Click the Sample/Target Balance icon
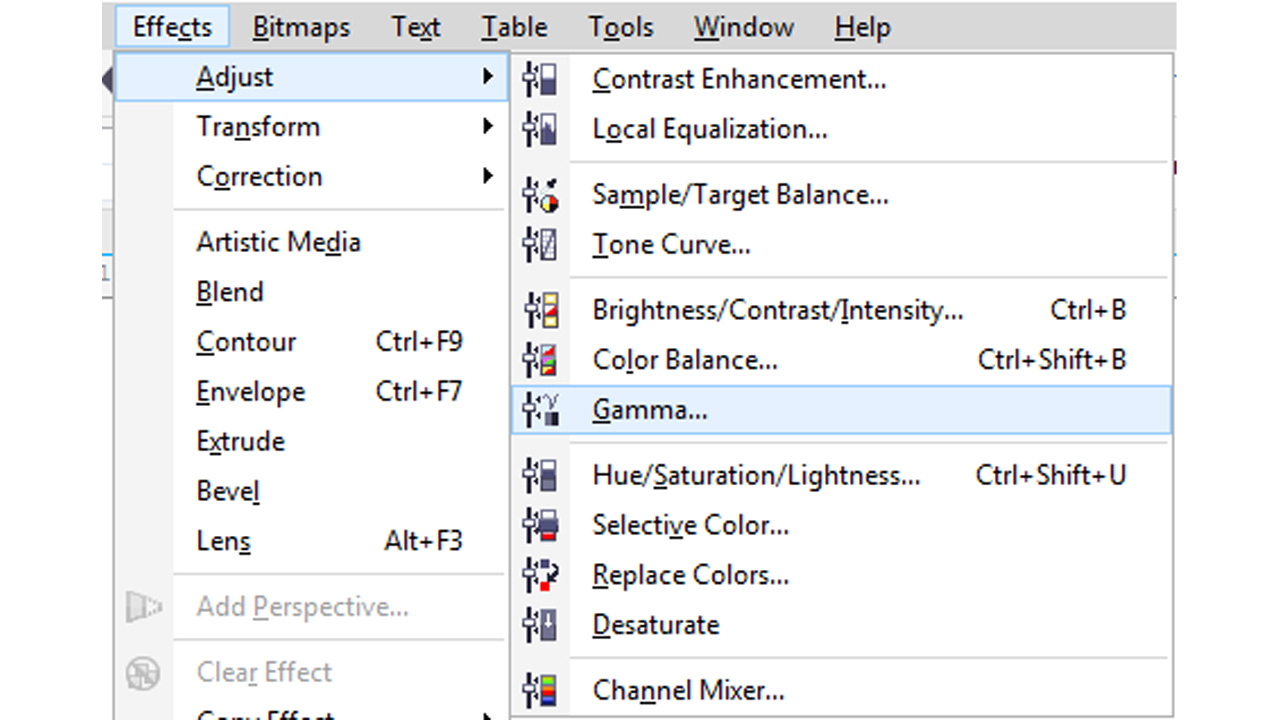This screenshot has width=1280, height=720. [541, 195]
